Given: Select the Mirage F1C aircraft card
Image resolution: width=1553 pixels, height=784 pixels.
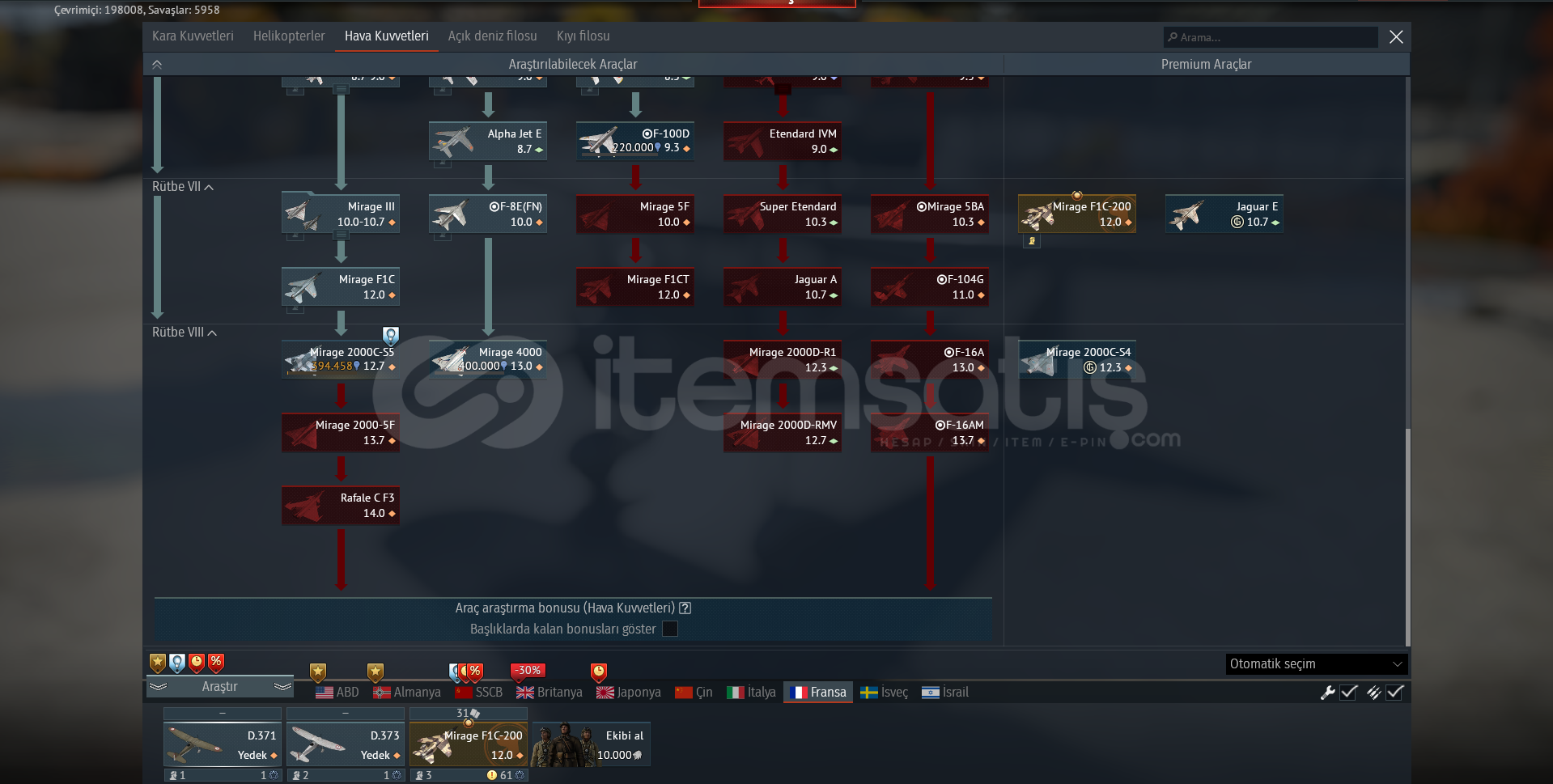Looking at the screenshot, I should [341, 287].
